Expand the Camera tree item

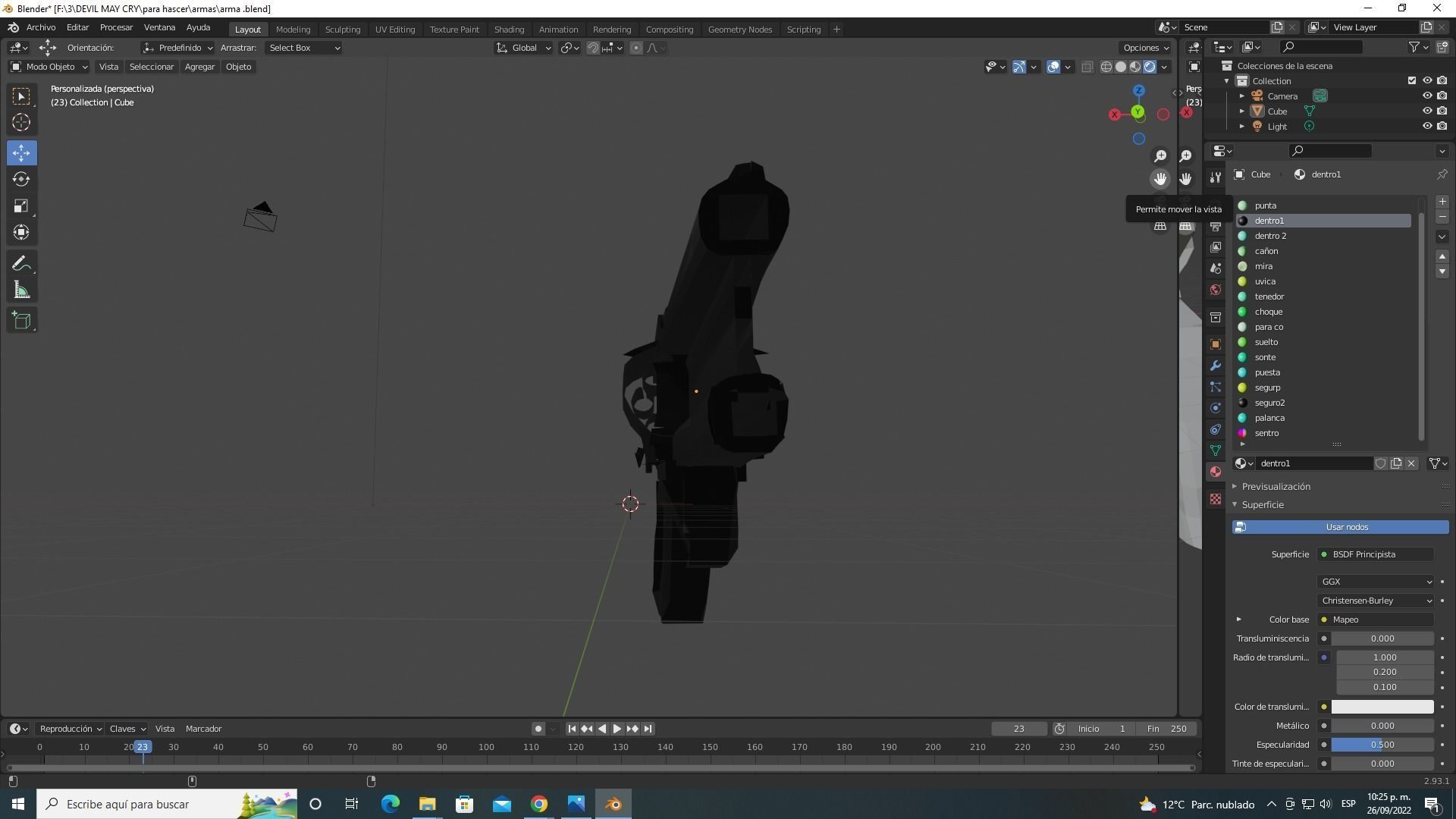click(x=1242, y=96)
